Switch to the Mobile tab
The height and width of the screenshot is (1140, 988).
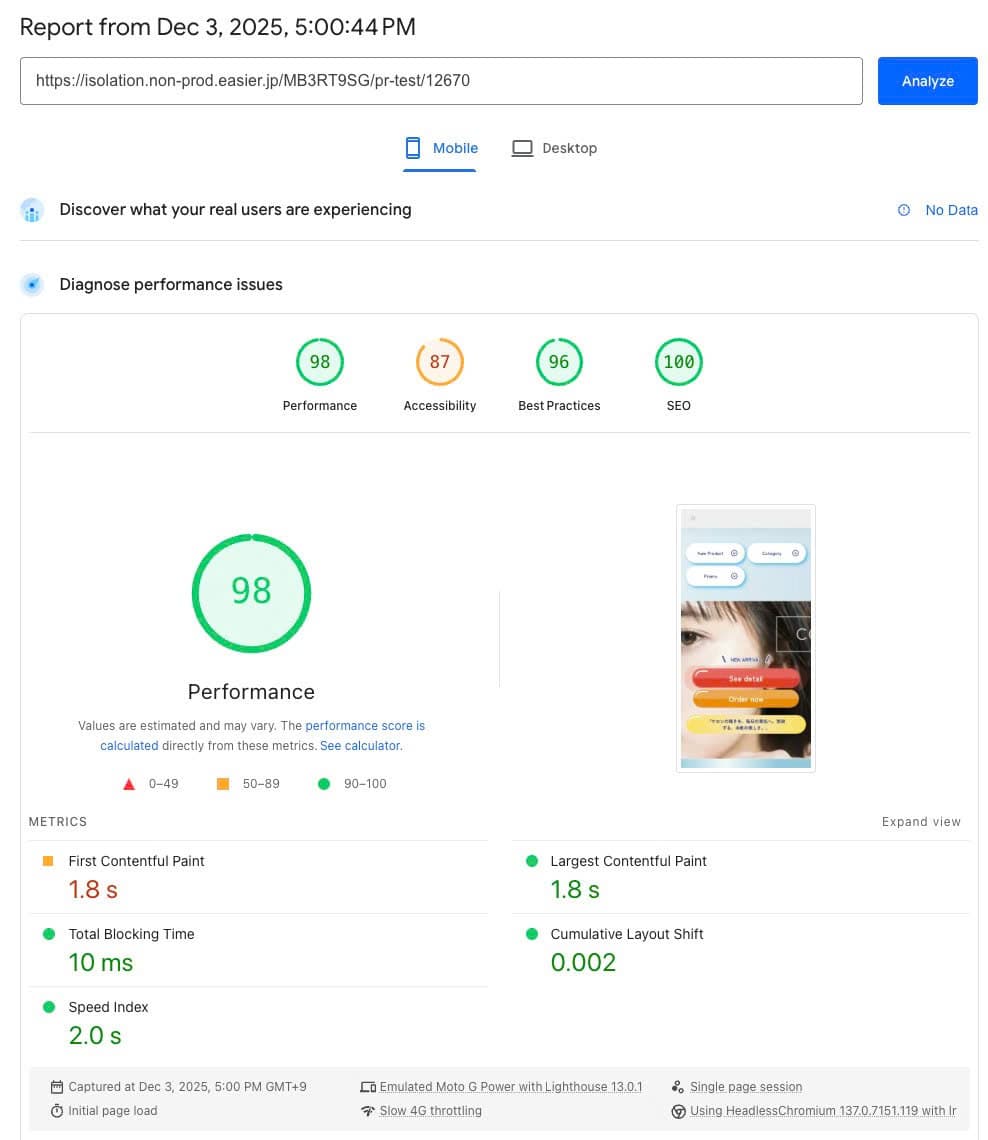click(455, 148)
